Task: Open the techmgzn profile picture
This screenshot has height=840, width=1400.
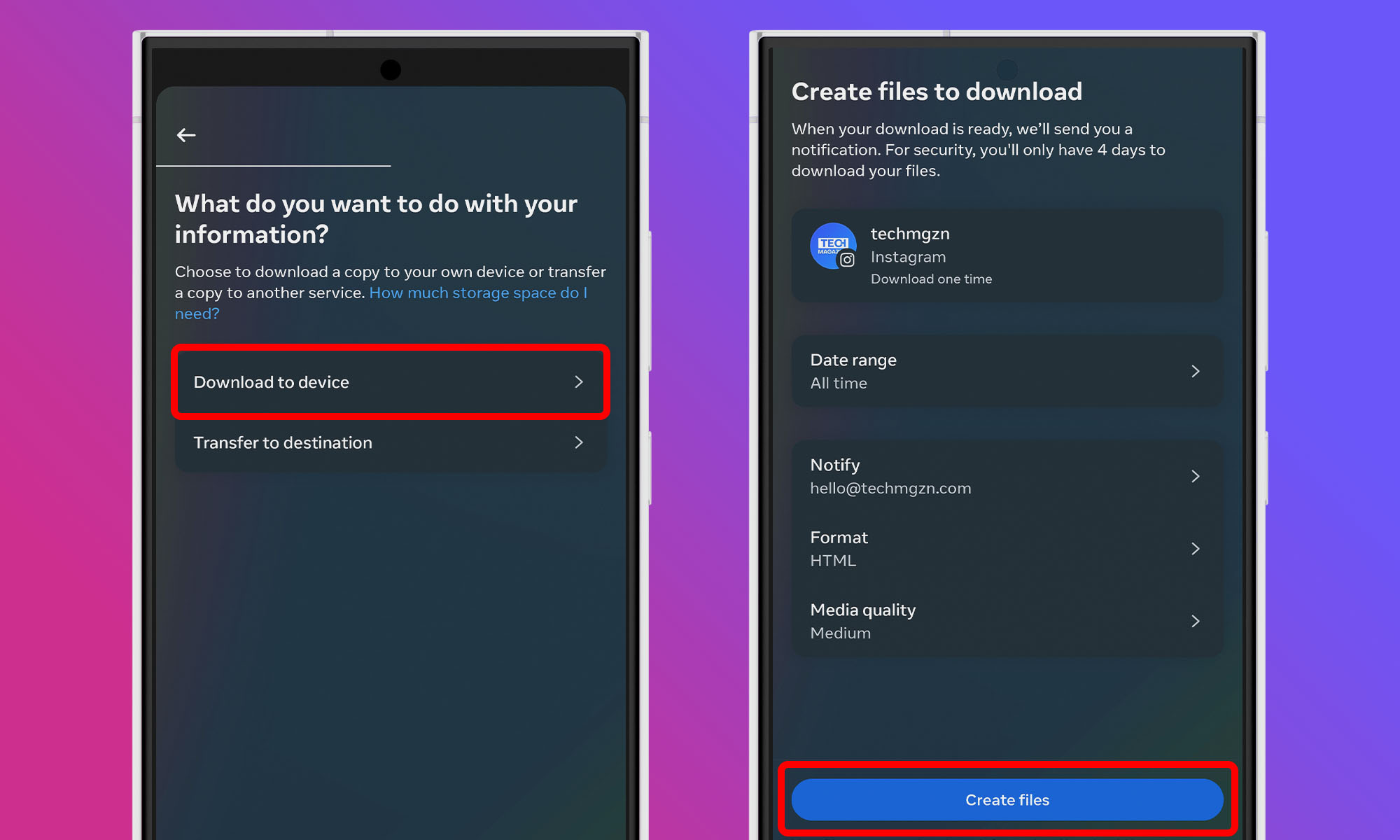Action: click(x=833, y=246)
